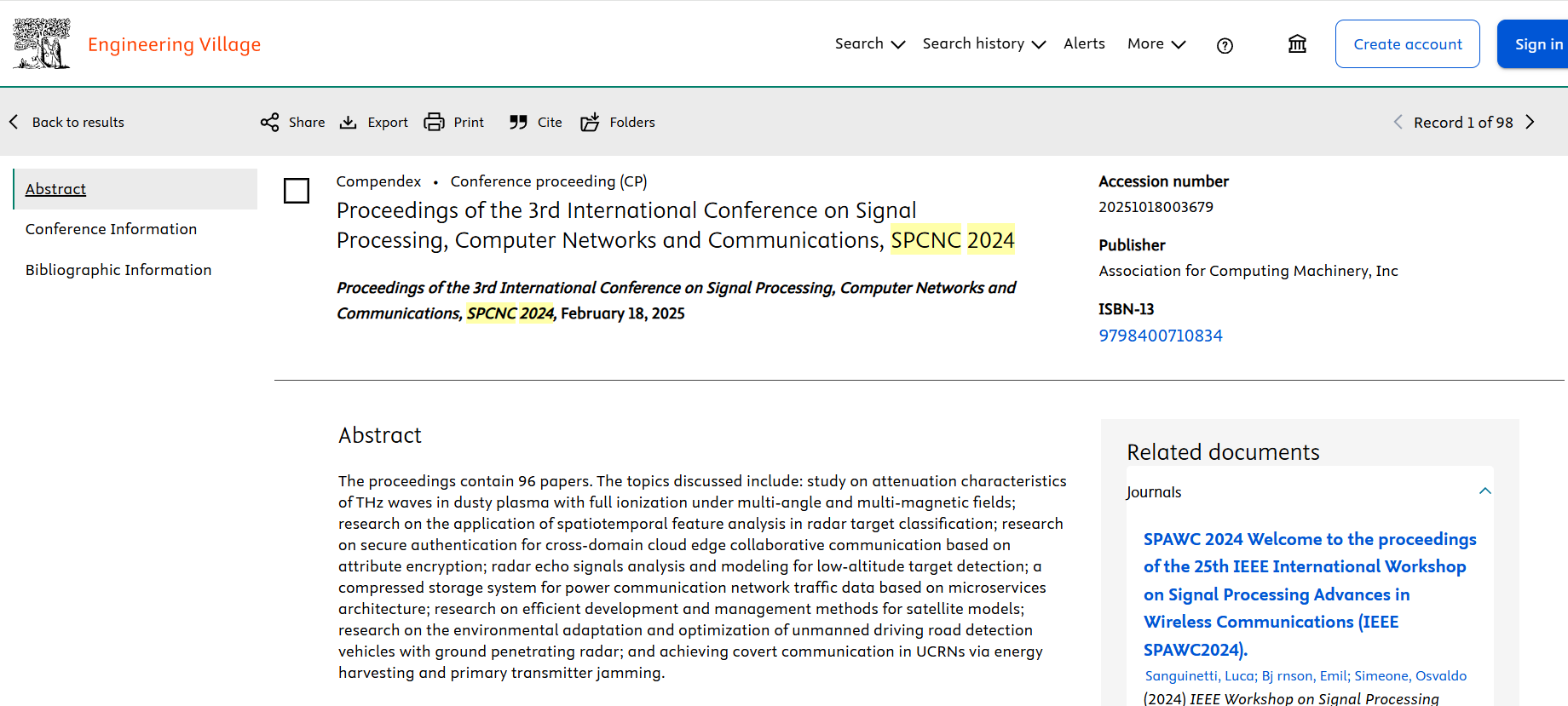Go to Bibliographic Information section
This screenshot has height=706, width=1568.
118,270
